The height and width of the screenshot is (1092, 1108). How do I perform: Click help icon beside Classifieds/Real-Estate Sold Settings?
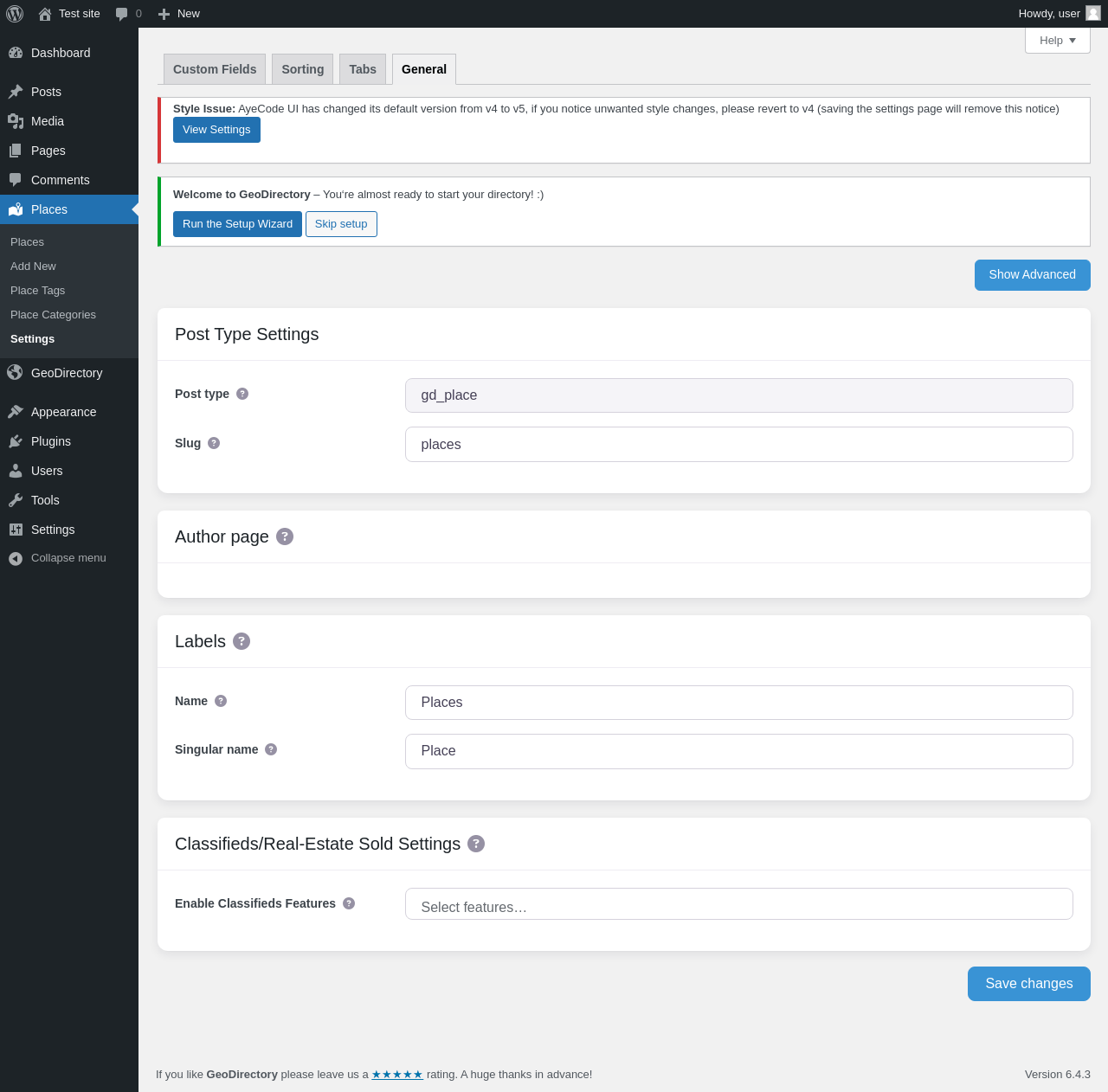(x=476, y=844)
